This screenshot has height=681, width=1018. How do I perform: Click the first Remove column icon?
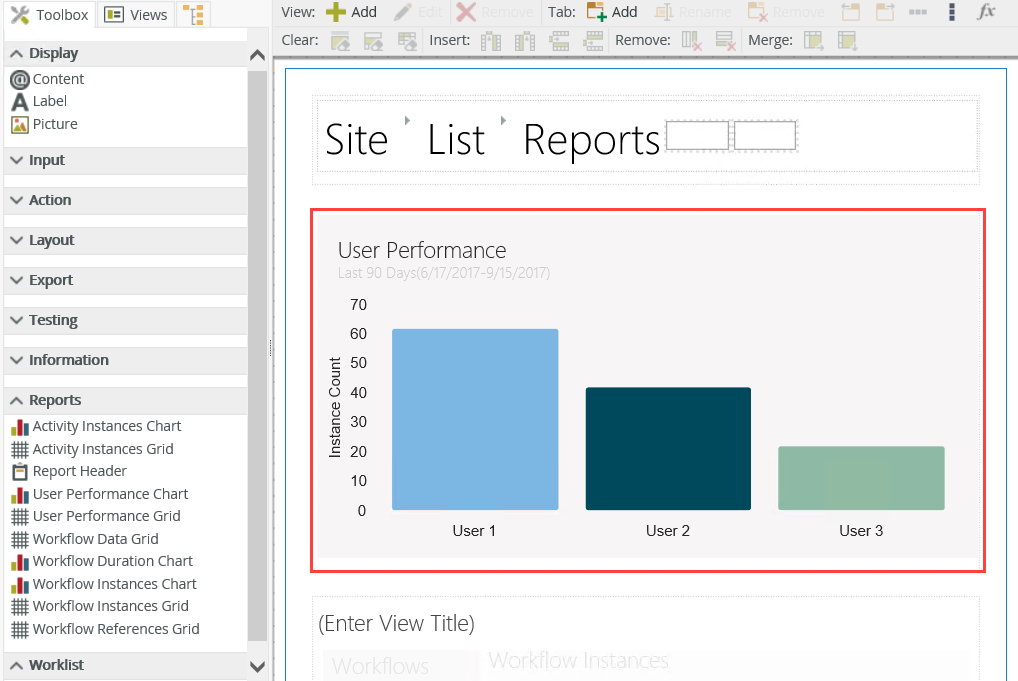(x=691, y=41)
